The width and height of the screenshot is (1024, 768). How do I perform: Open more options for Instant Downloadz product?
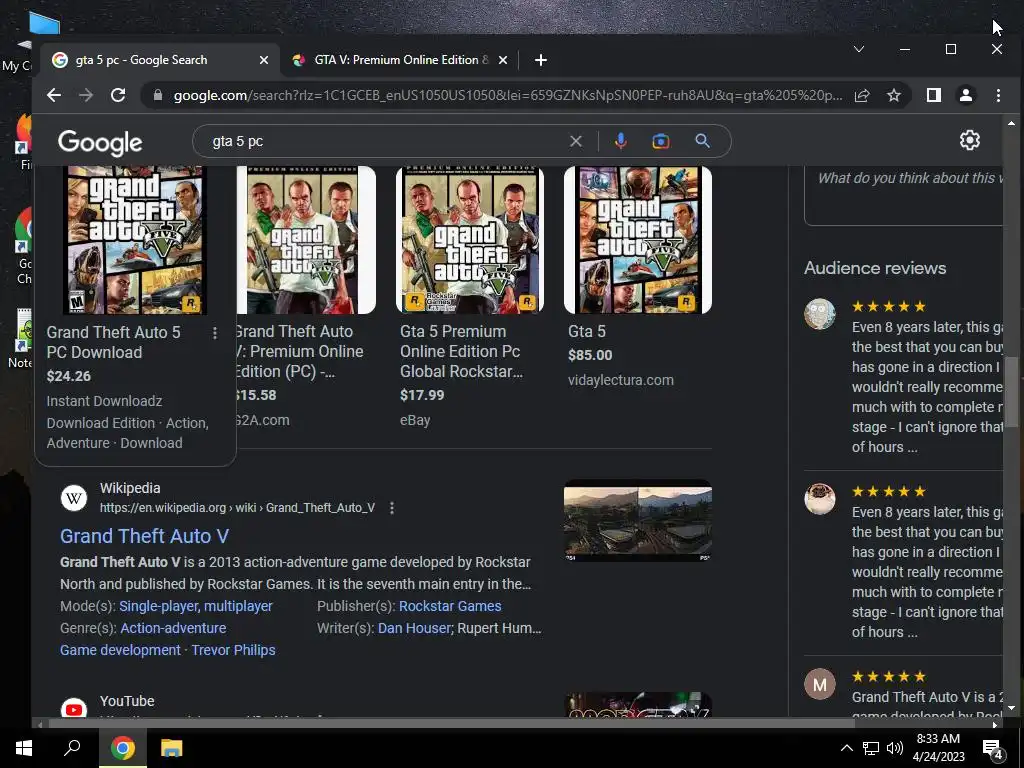click(215, 333)
